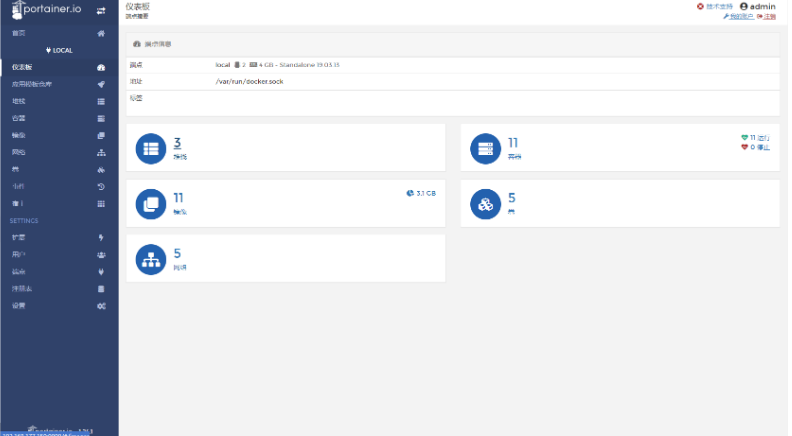Click the SETTINGS section header in sidebar
Viewport: 792px width, 436px height.
[x=24, y=221]
